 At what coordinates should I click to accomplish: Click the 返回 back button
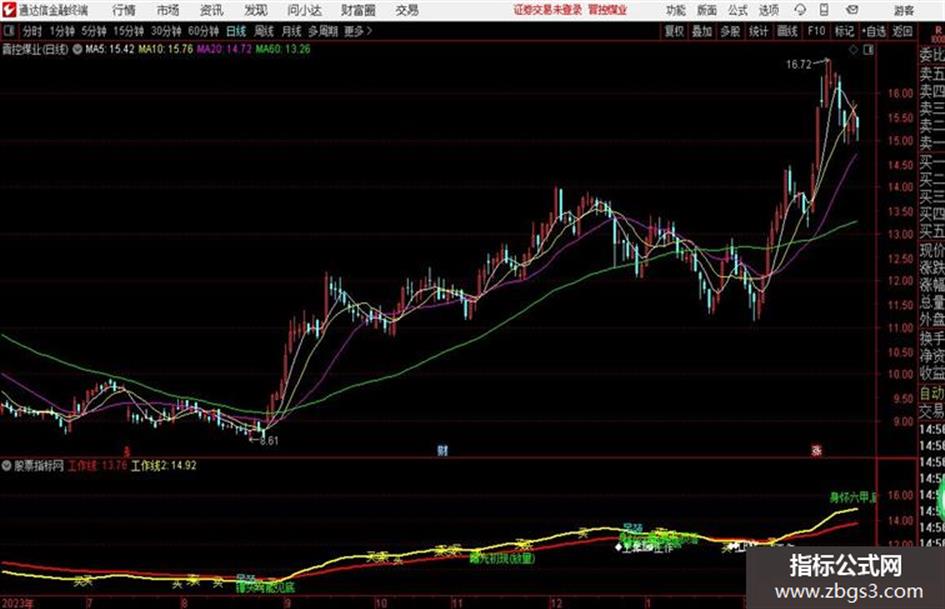902,31
